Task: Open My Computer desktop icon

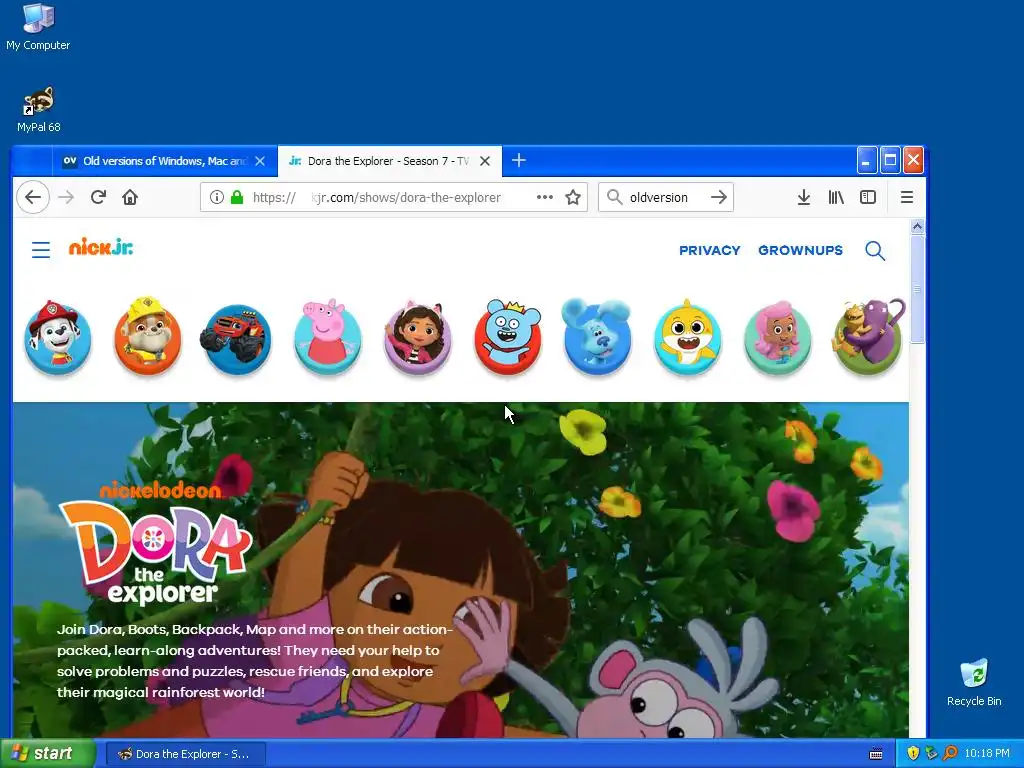Action: tap(38, 26)
